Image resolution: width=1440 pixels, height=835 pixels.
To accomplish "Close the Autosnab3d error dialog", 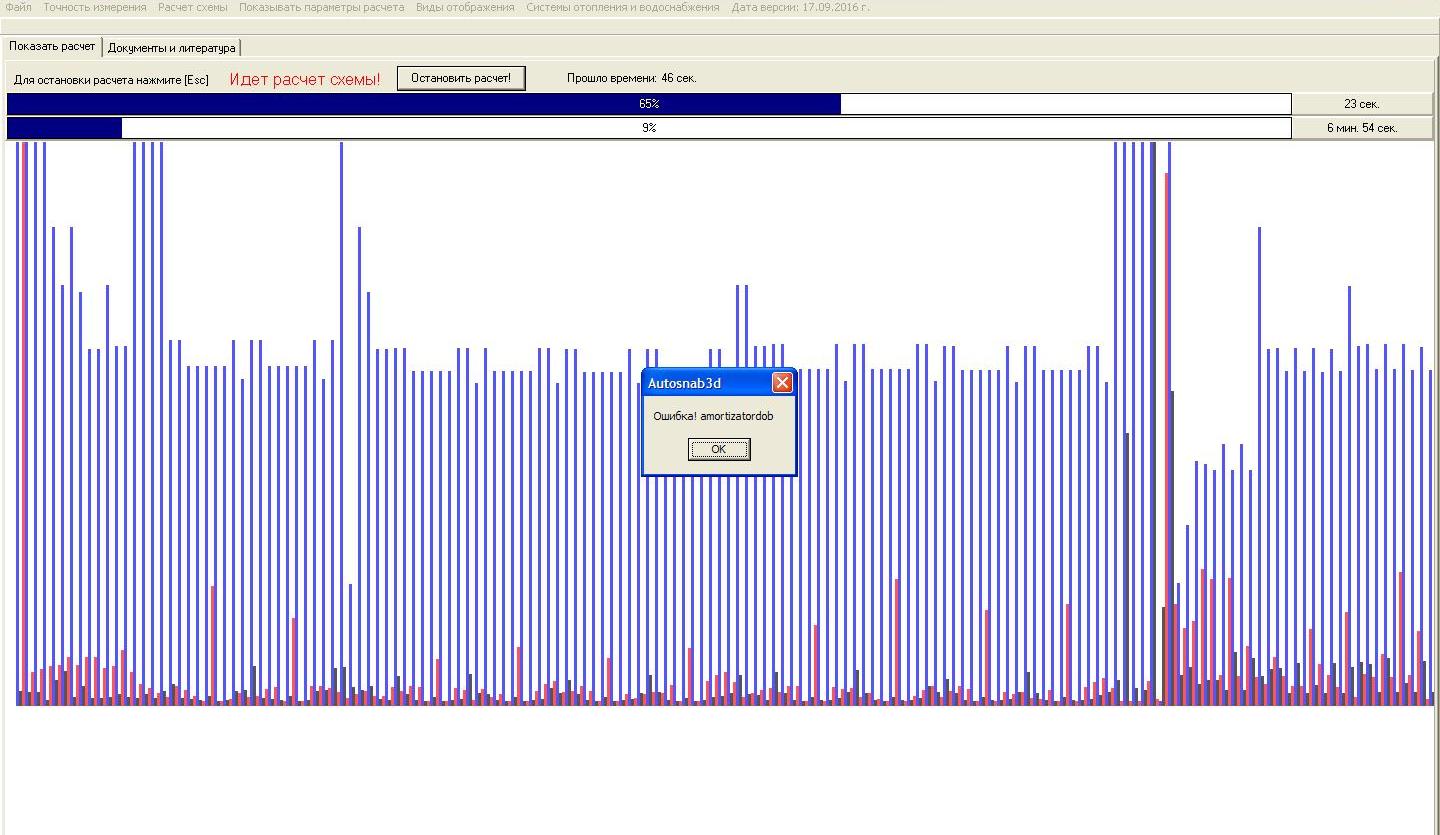I will [x=782, y=383].
